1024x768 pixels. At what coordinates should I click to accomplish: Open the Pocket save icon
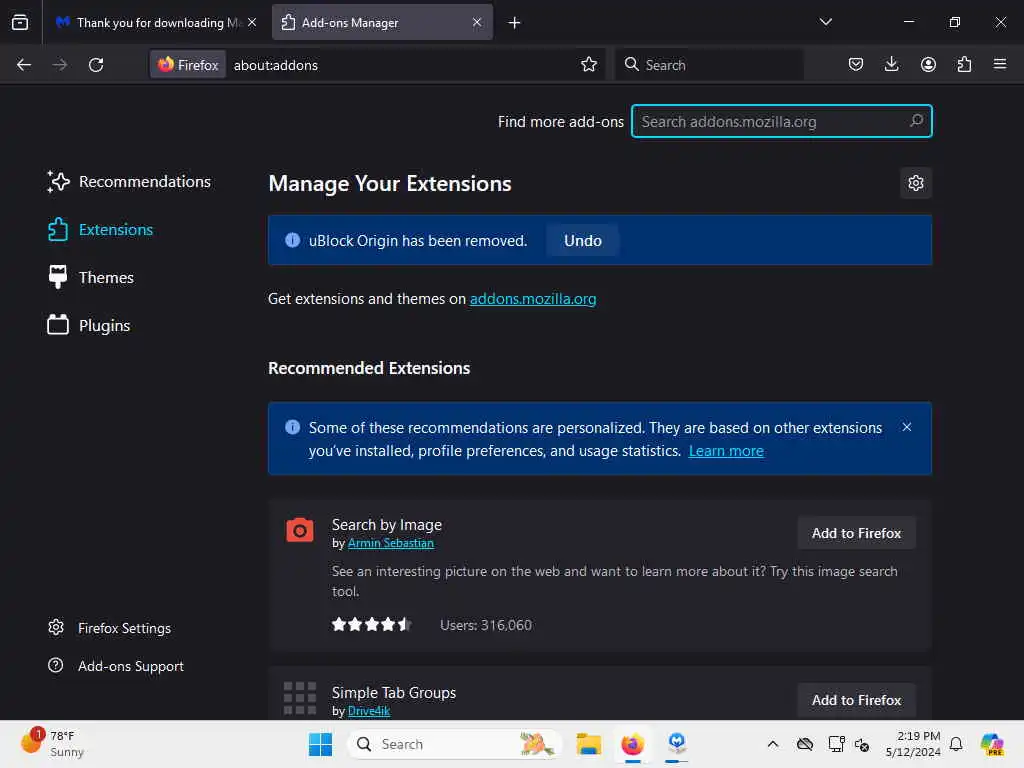[x=856, y=65]
